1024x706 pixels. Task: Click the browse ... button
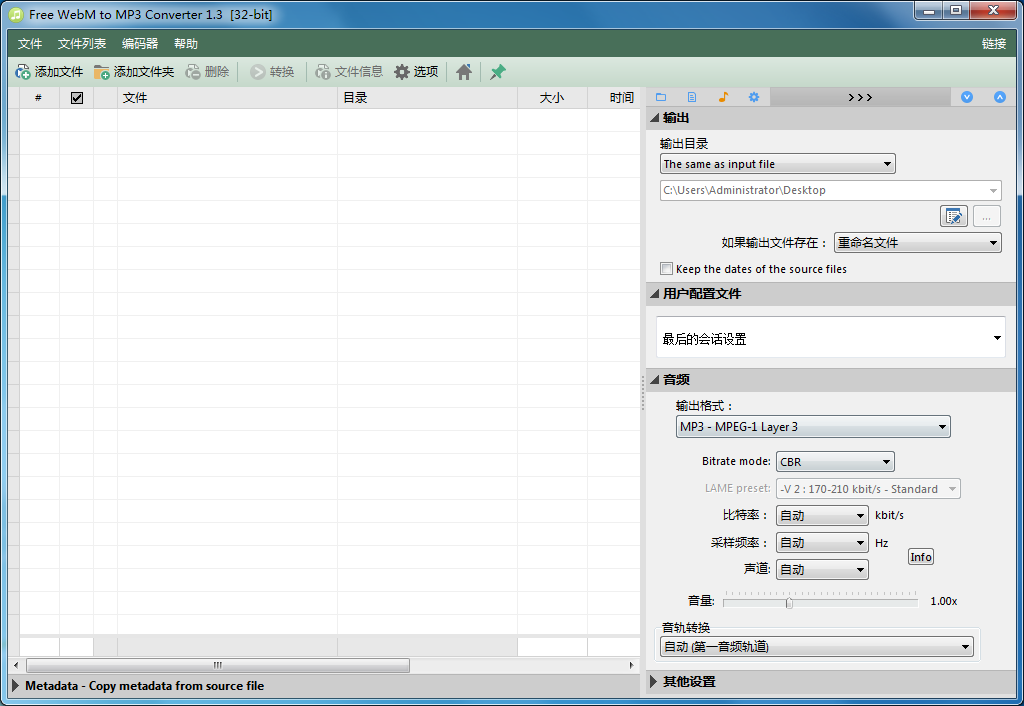(987, 216)
